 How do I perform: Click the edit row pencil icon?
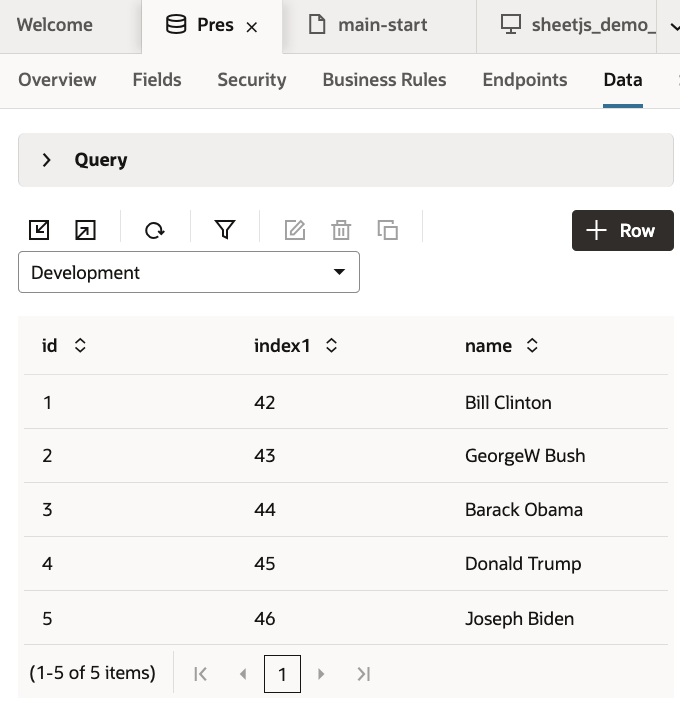(294, 231)
